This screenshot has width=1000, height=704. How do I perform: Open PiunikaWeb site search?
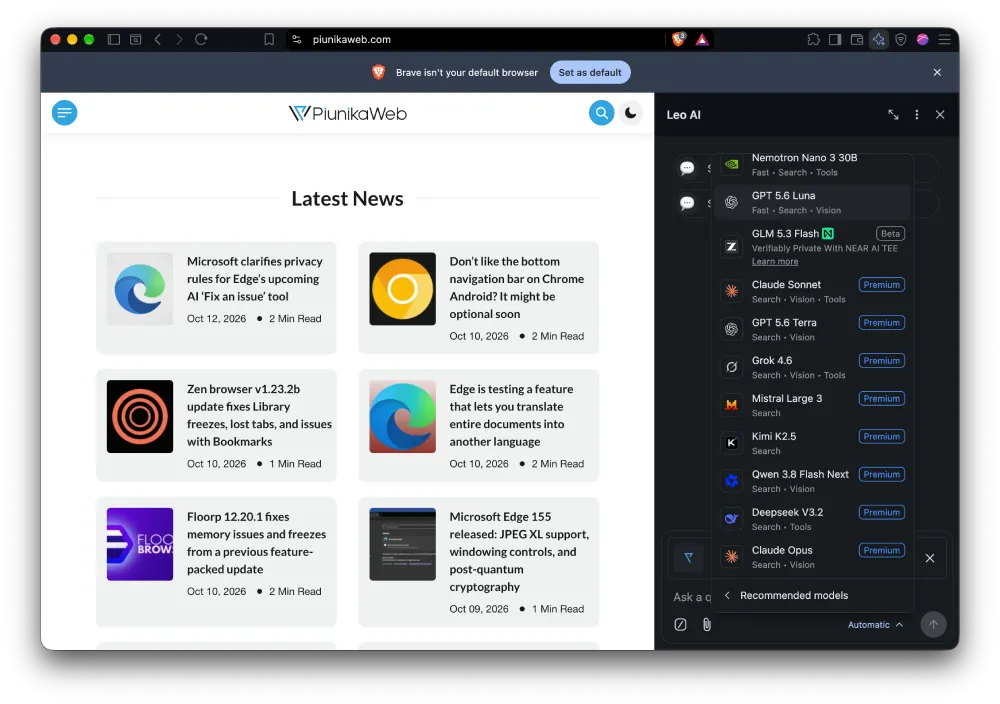601,113
